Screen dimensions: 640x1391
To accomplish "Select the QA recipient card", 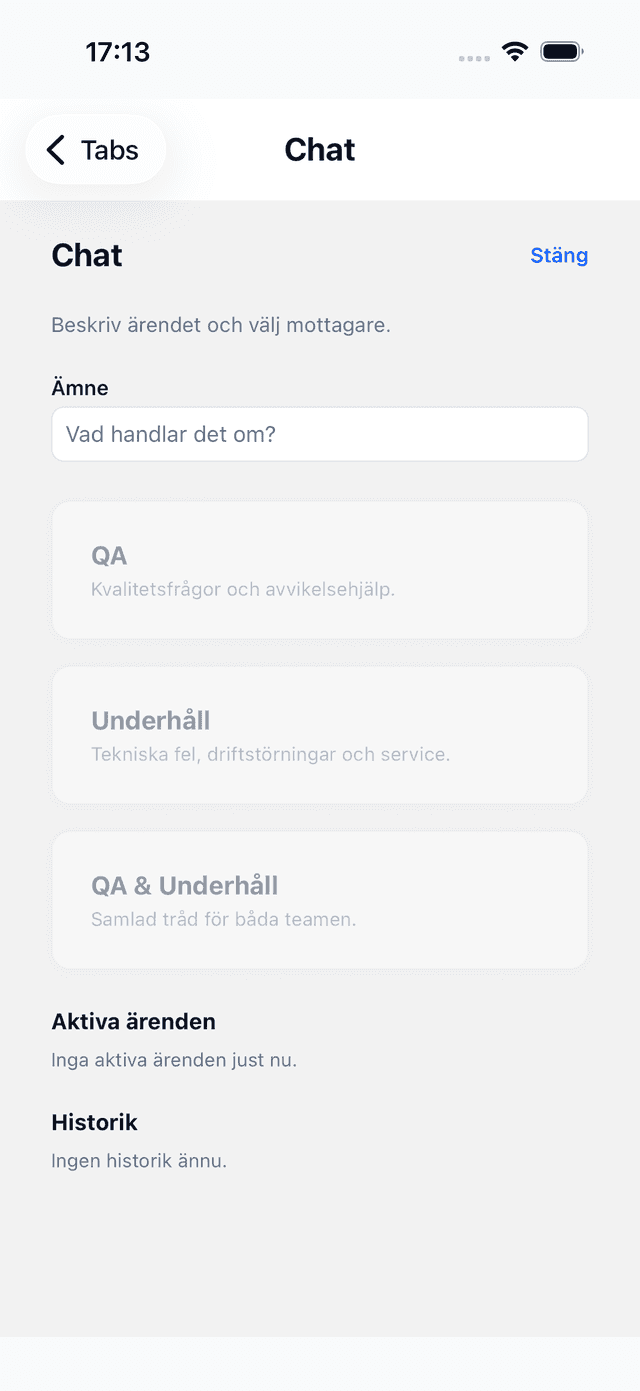I will pyautogui.click(x=320, y=570).
